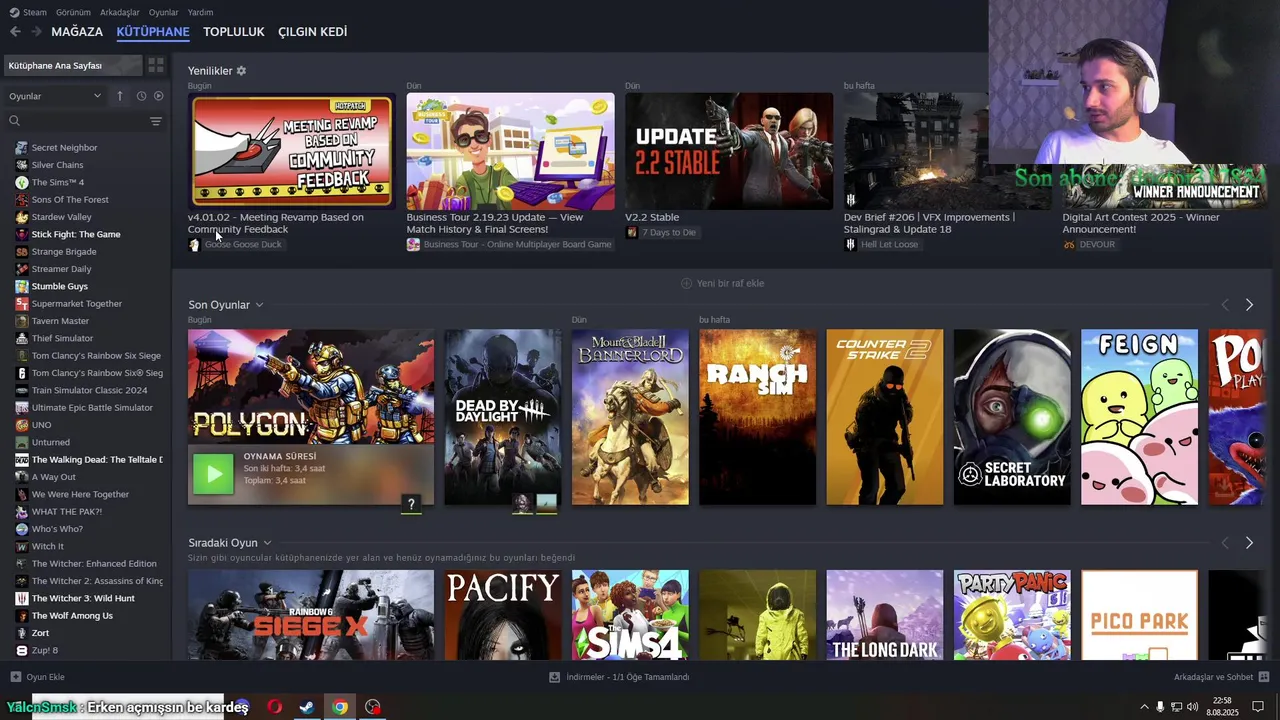Go to the TOPLULUK tab
The width and height of the screenshot is (1280, 720).
[x=233, y=32]
